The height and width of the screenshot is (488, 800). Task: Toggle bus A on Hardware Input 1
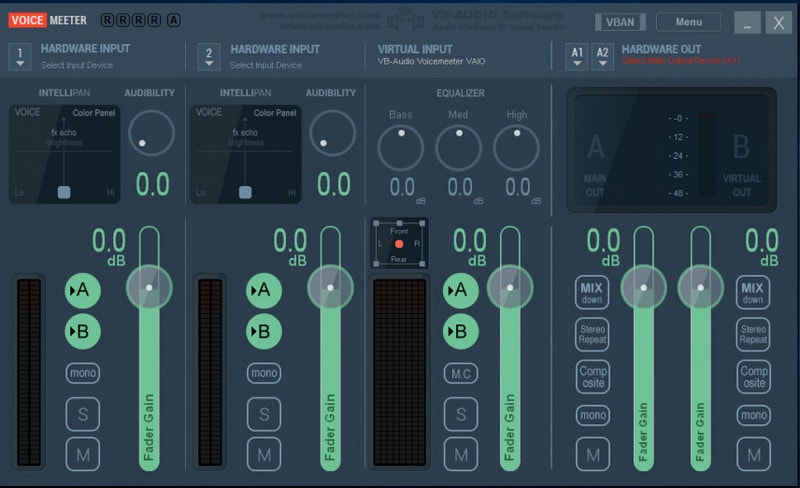pyautogui.click(x=83, y=290)
